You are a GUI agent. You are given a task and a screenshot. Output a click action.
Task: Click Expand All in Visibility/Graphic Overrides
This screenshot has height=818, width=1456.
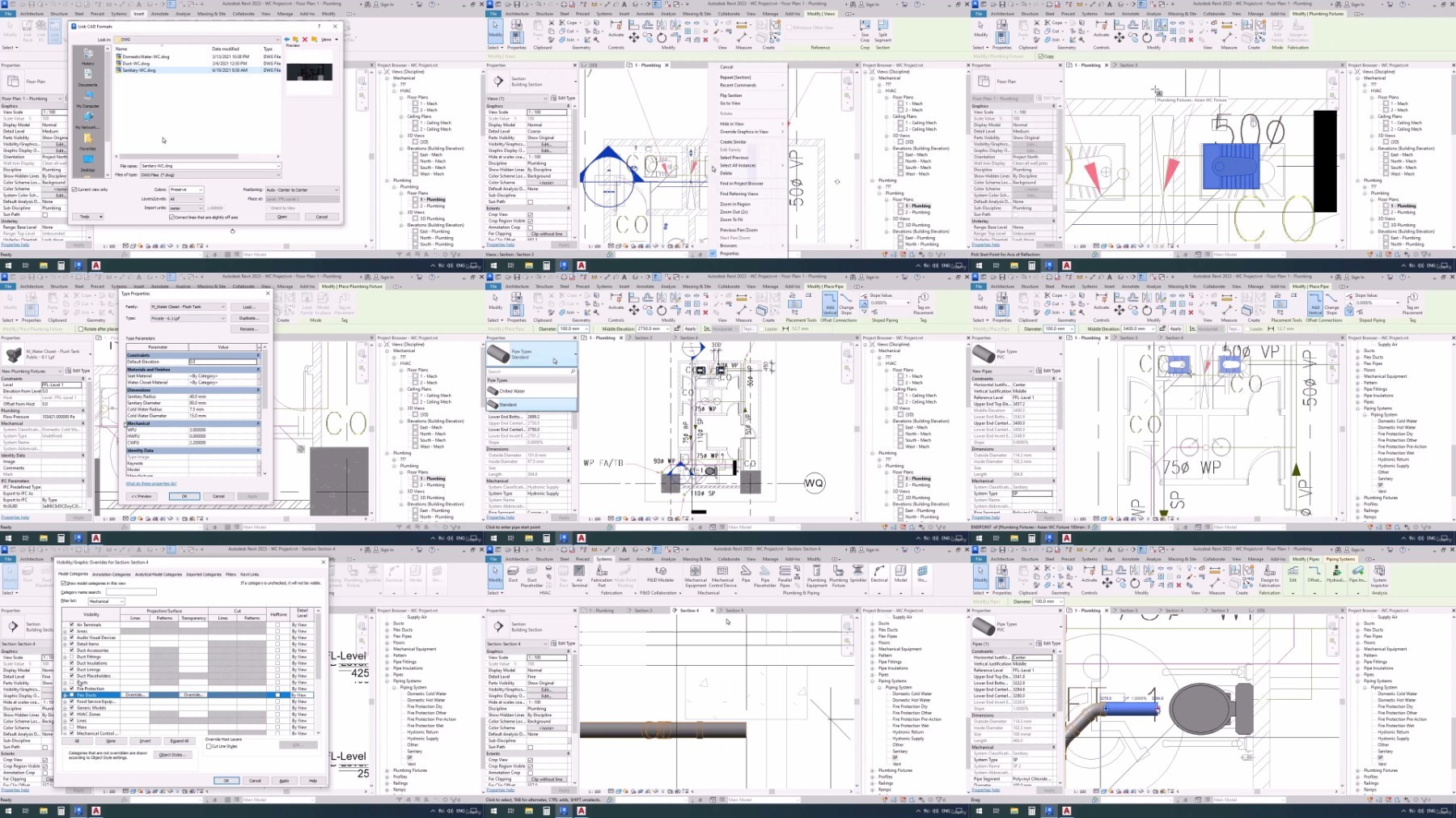[180, 741]
